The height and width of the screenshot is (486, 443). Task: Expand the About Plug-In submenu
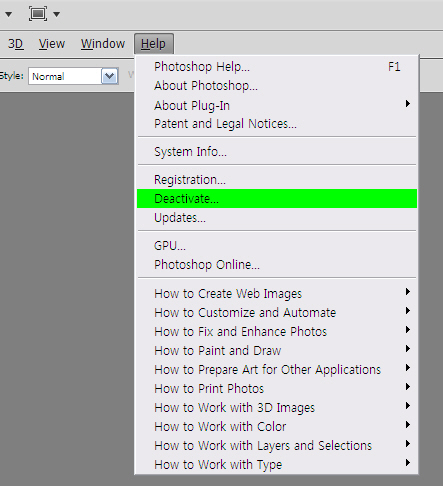(x=277, y=105)
